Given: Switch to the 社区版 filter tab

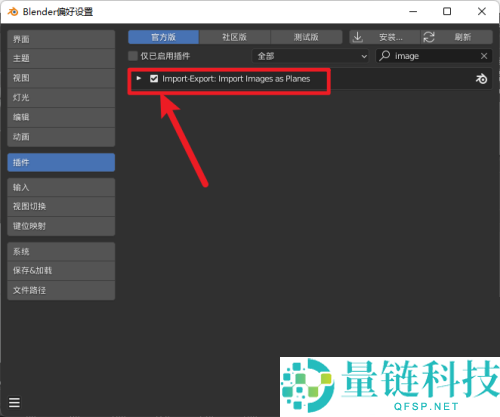Looking at the screenshot, I should [235, 37].
